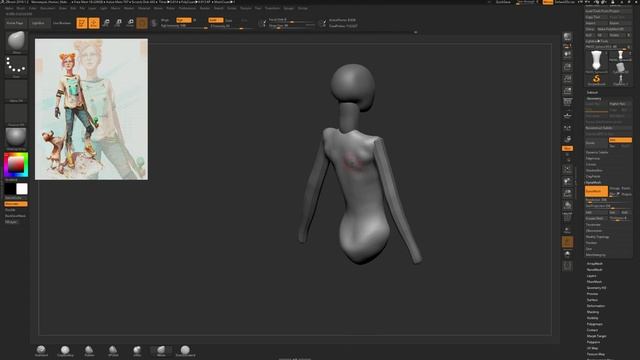Open the Preferences menu
This screenshot has width=640, height=360.
(x=187, y=8)
